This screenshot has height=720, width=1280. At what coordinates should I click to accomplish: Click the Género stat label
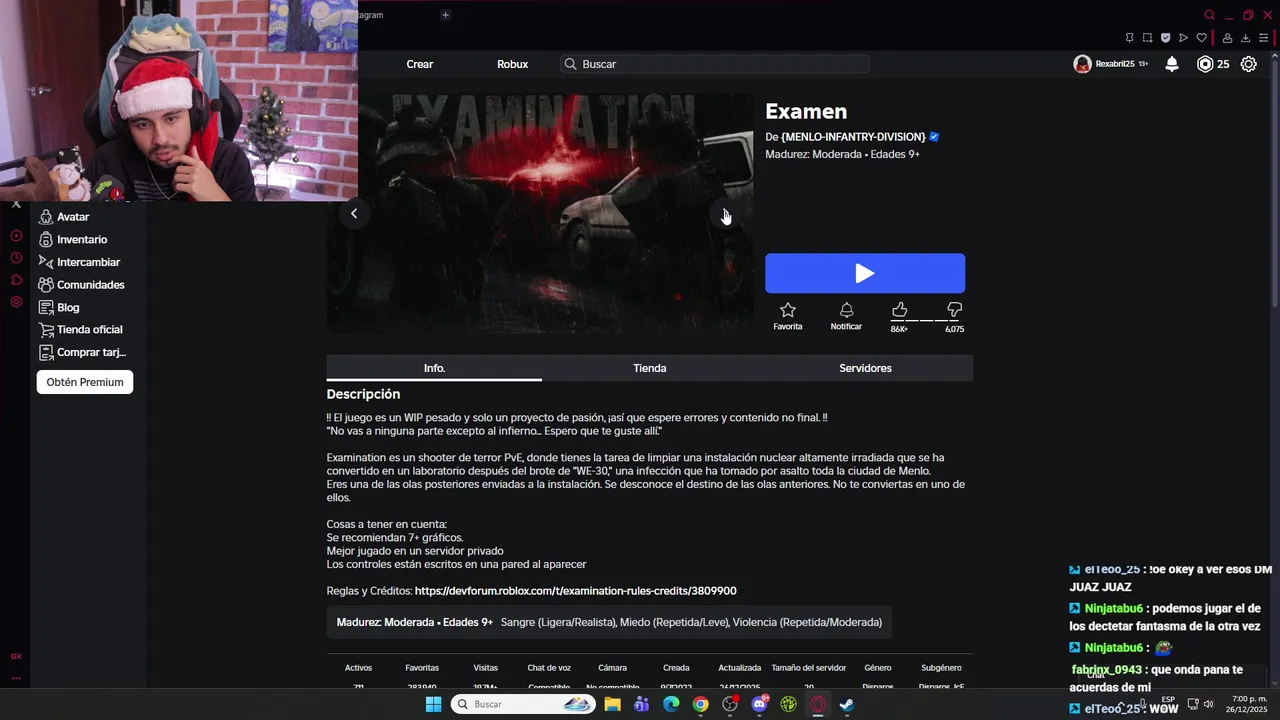(877, 668)
